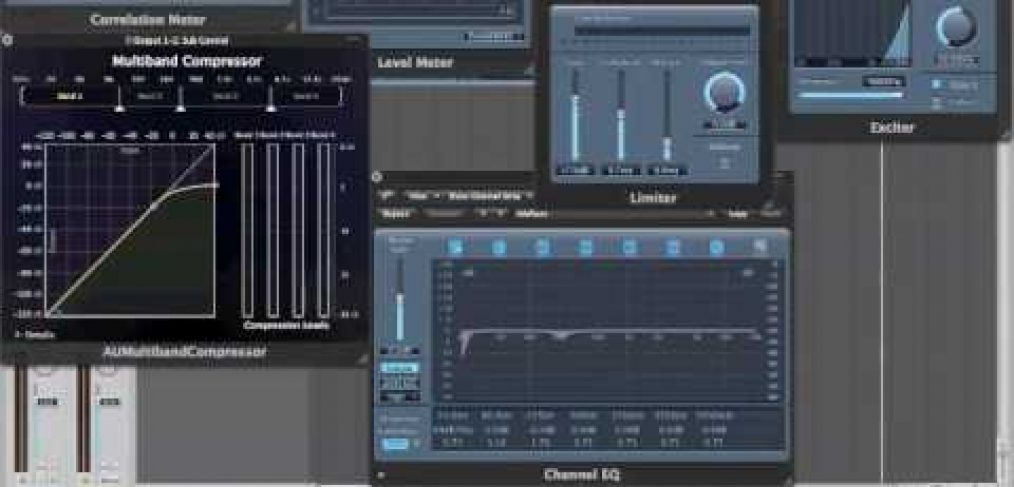Click the Exciter Harmonics knob
Screen dimensions: 1014x487
coord(956,27)
